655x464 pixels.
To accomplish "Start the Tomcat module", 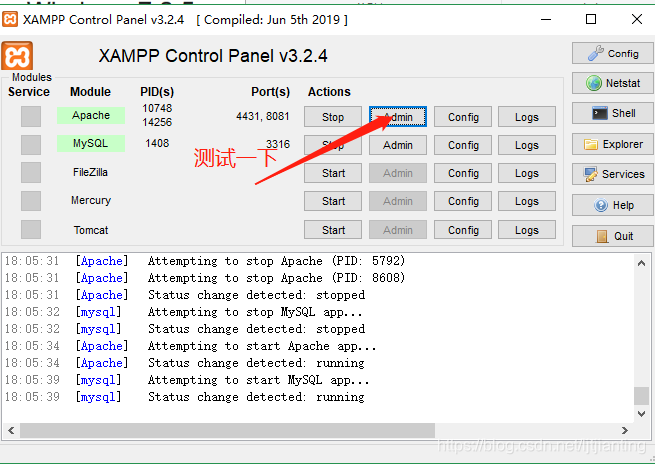I will click(x=333, y=230).
